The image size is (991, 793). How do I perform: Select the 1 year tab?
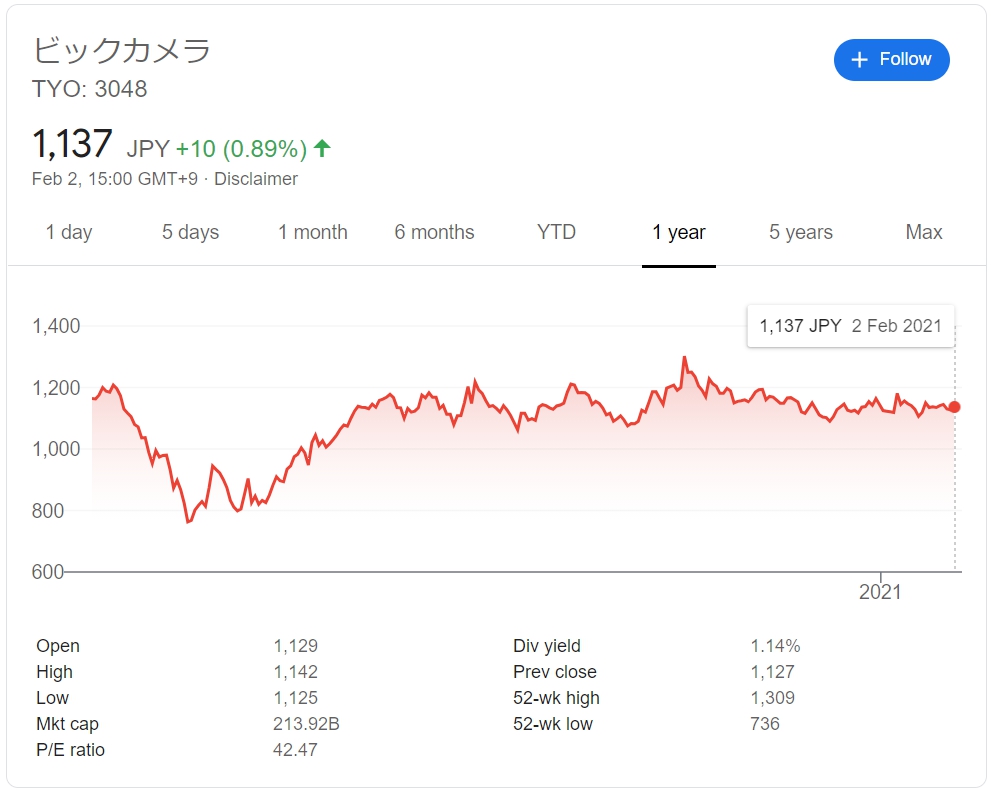point(679,232)
